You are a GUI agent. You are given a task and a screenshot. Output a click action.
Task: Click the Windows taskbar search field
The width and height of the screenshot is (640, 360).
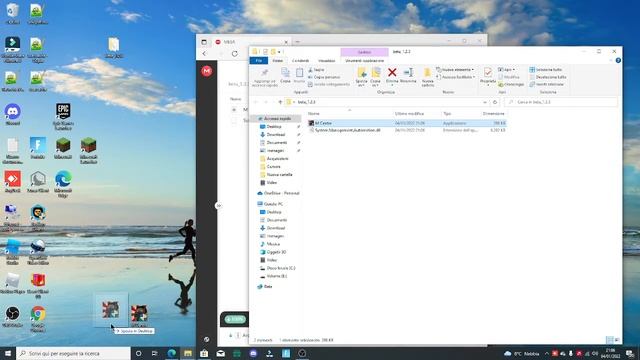[73, 353]
